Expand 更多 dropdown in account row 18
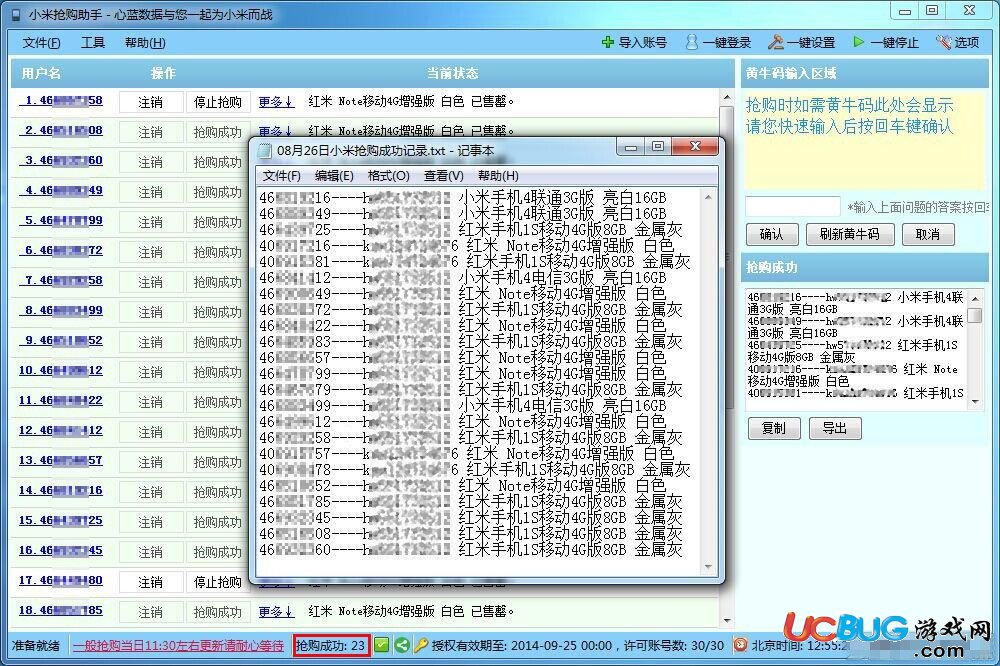The width and height of the screenshot is (1000, 666). click(276, 611)
